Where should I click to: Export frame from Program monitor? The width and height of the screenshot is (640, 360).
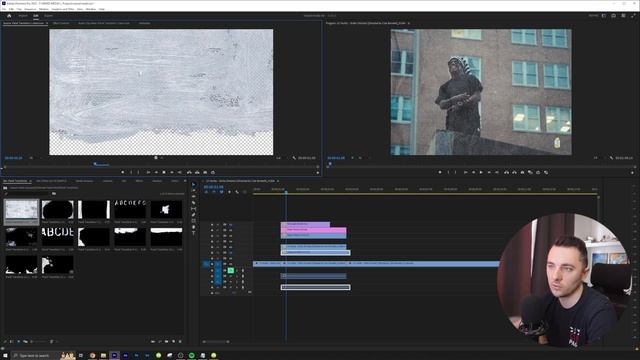522,172
